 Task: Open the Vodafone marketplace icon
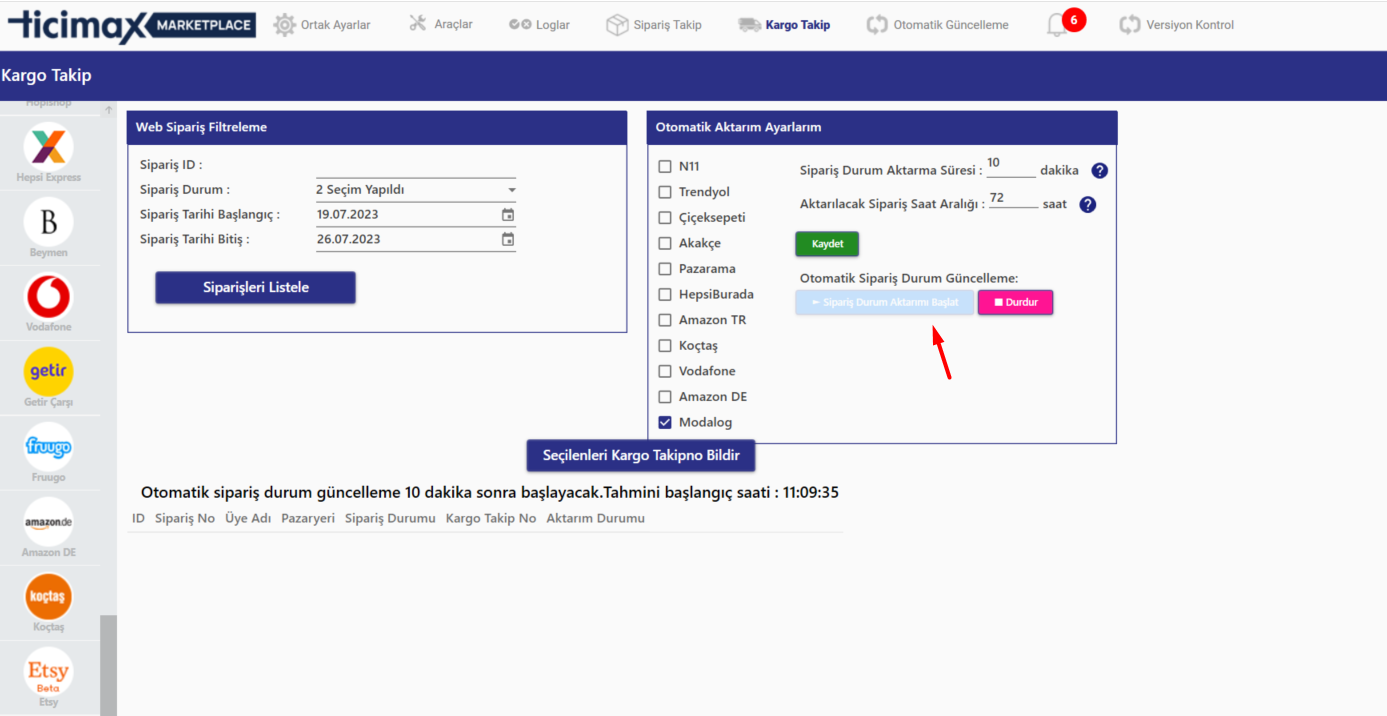48,297
